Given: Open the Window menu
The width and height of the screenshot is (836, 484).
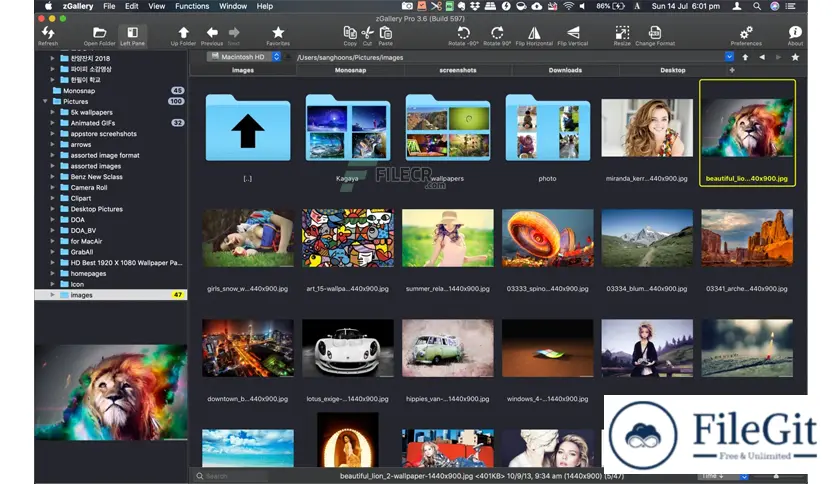Looking at the screenshot, I should click(x=233, y=6).
